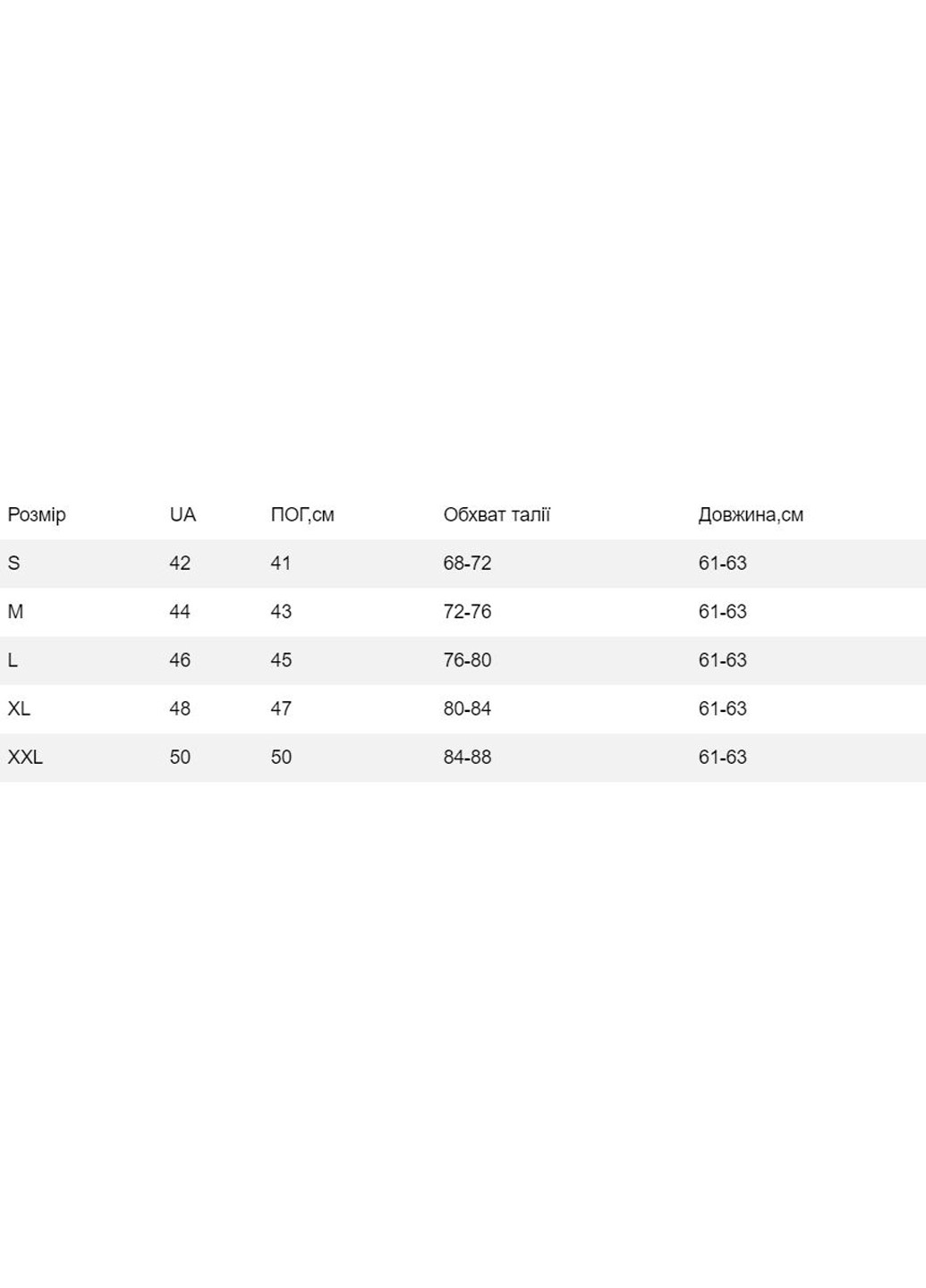
Task: Click UA value 44 in M row
Action: [x=180, y=612]
